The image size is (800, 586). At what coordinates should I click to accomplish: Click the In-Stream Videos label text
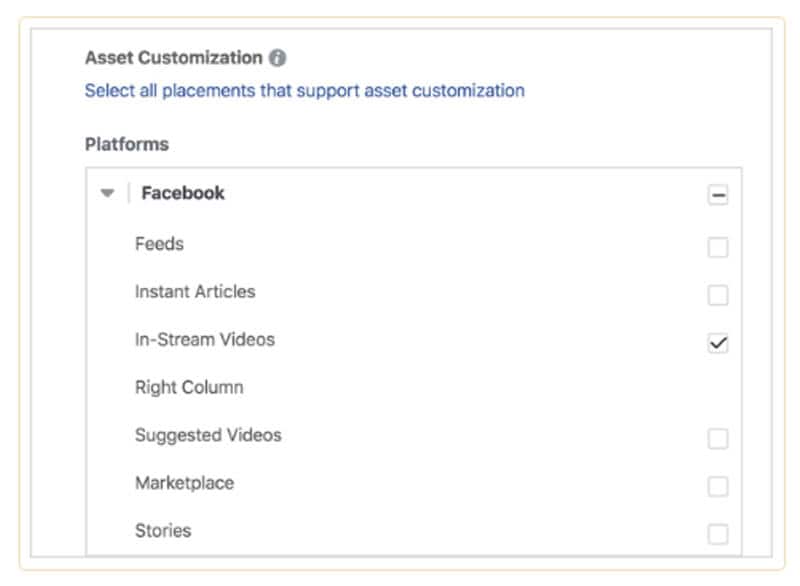click(x=204, y=340)
